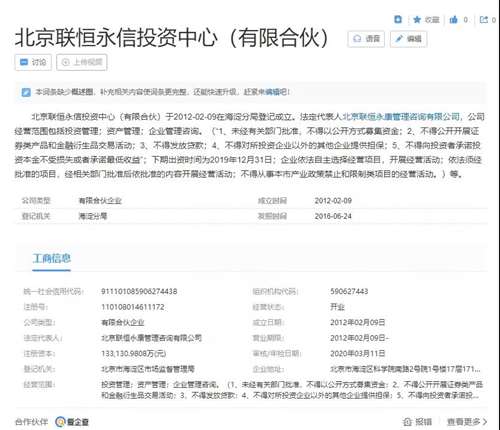500x430 pixels.
Task: Click the 报错 report error link
Action: pos(417,422)
